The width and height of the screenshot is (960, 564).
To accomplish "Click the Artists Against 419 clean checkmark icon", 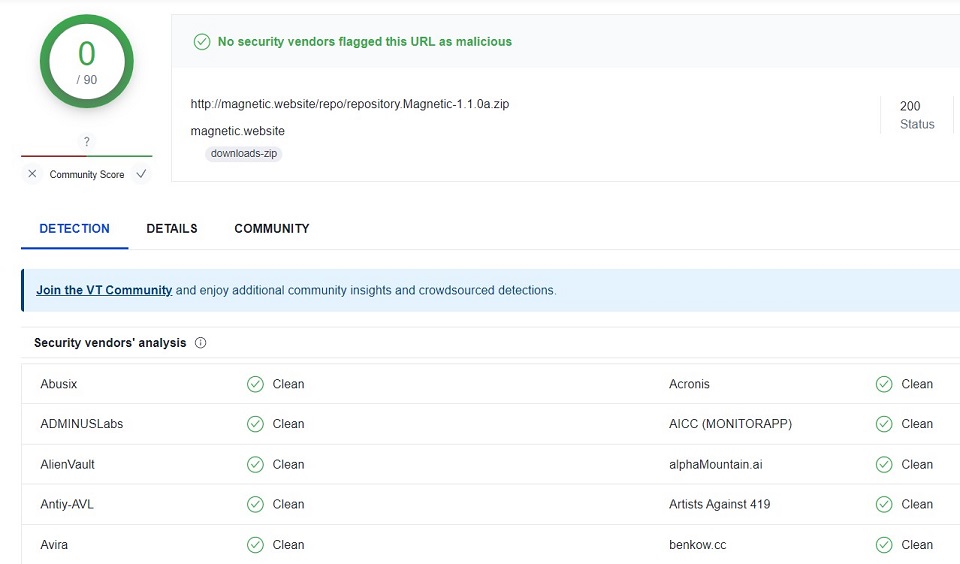I will [884, 504].
